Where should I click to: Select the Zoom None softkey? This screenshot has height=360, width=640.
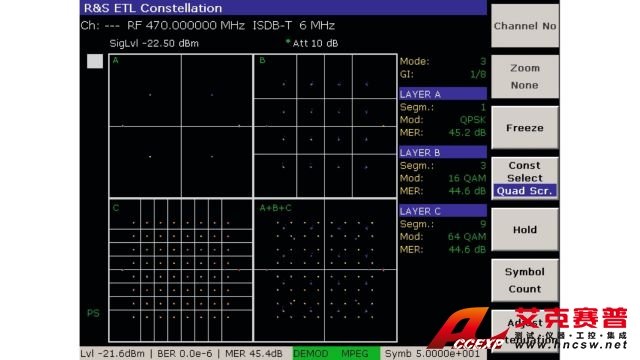point(525,77)
